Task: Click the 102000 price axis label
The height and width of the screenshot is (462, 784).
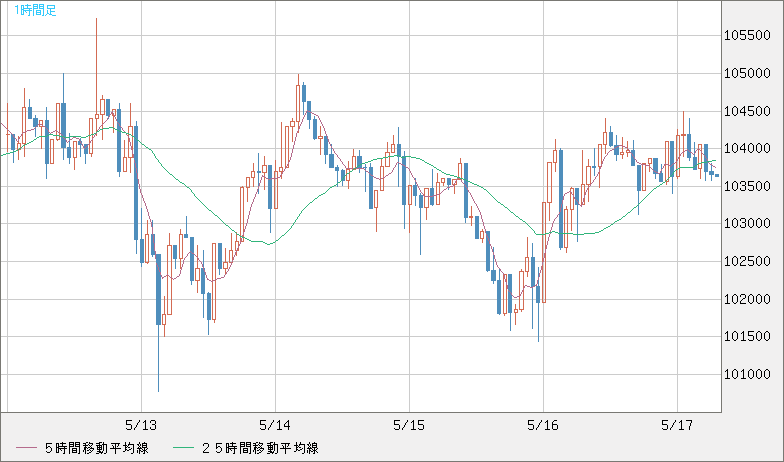Action: [748, 299]
